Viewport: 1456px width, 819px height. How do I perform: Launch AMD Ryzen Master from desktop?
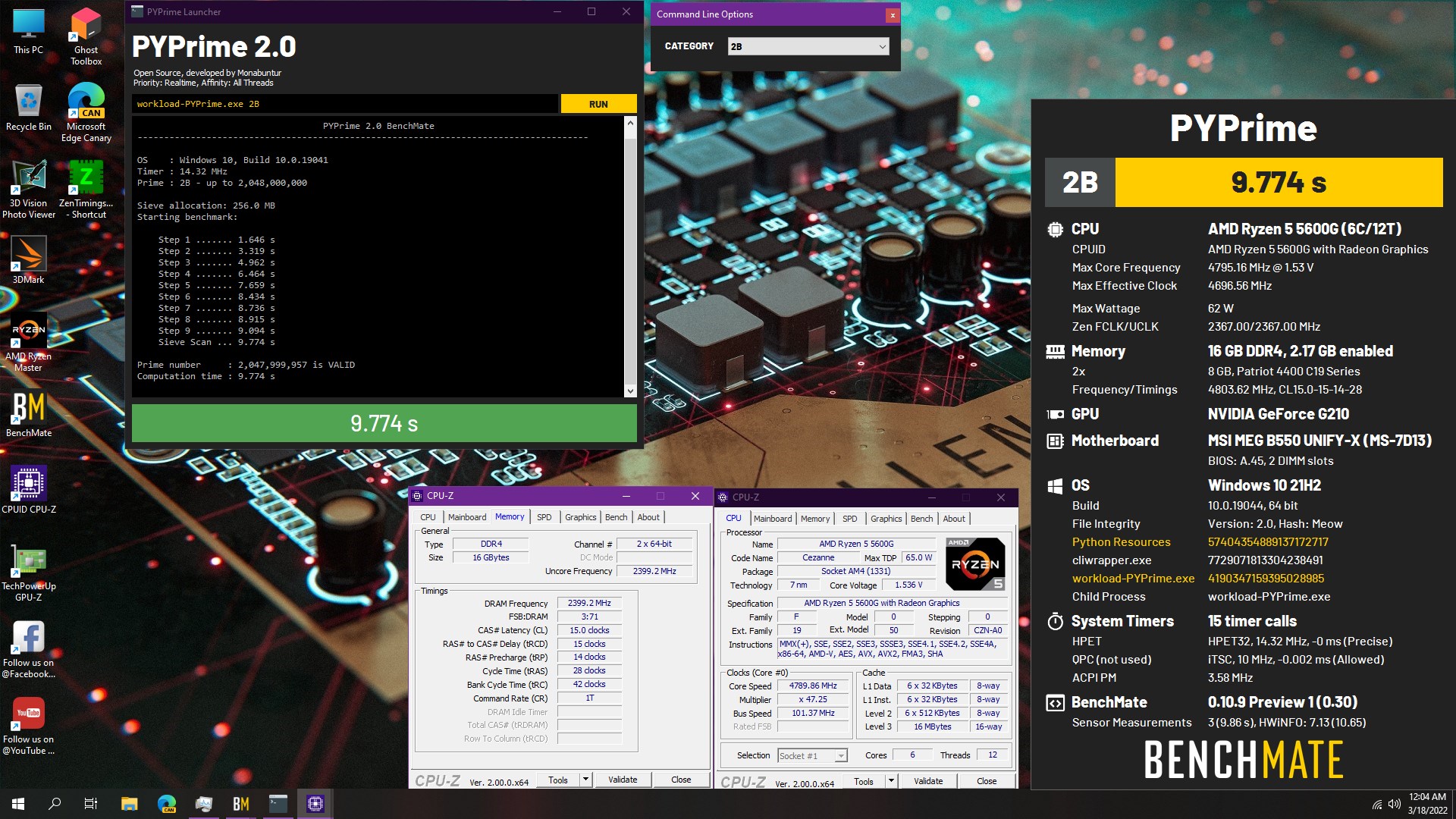click(x=28, y=342)
